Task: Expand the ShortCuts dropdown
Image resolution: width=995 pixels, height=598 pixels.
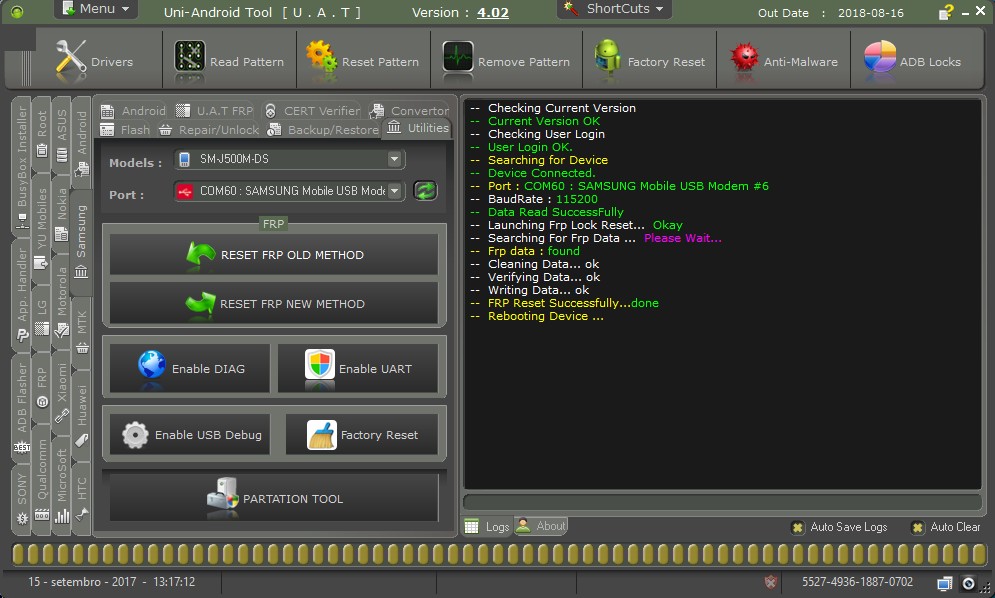Action: pyautogui.click(x=613, y=9)
